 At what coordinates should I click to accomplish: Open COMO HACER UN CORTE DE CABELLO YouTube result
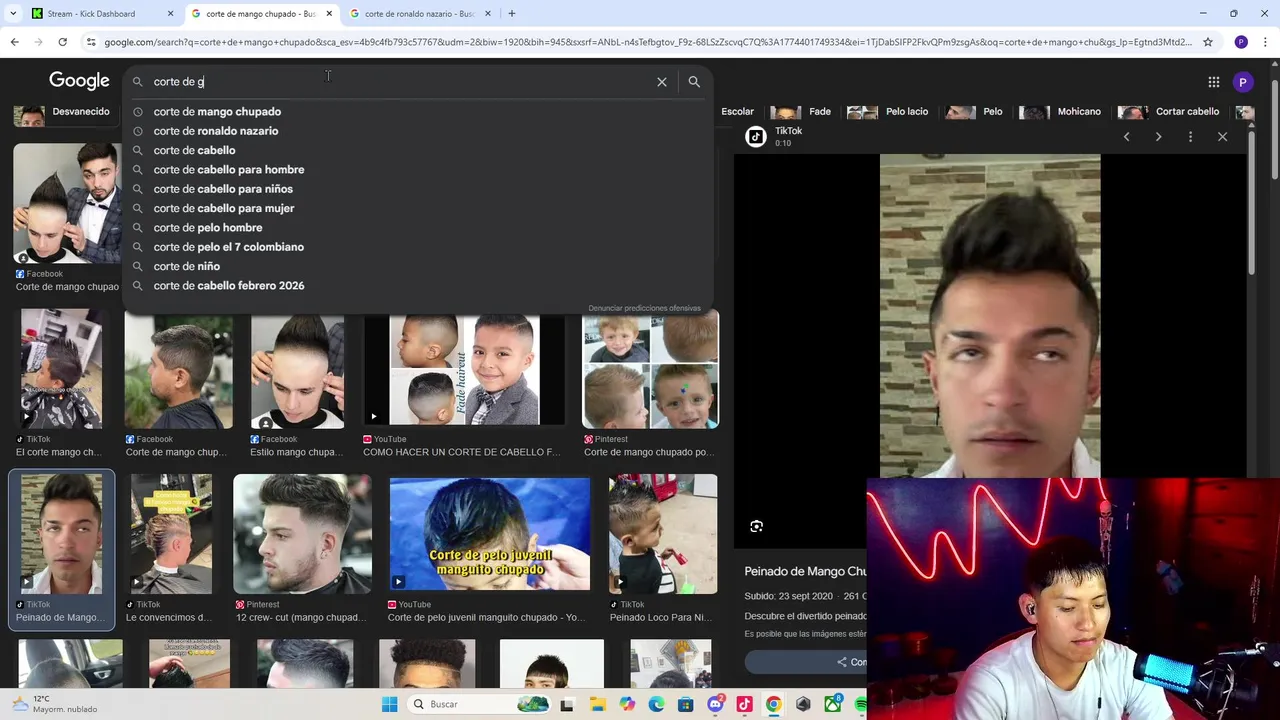pos(464,370)
